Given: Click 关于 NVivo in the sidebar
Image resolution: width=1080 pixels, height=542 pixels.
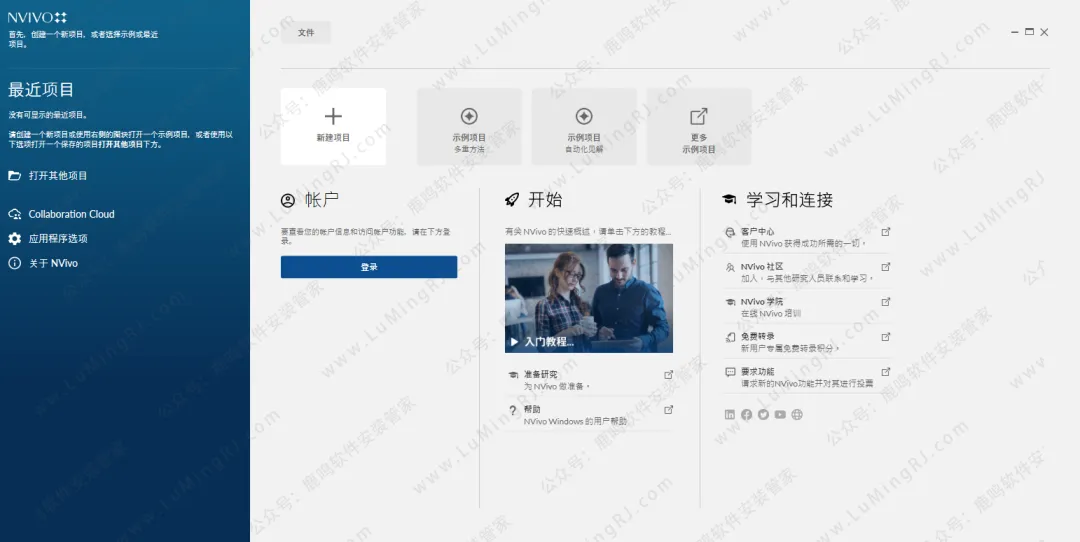Looking at the screenshot, I should [x=53, y=264].
